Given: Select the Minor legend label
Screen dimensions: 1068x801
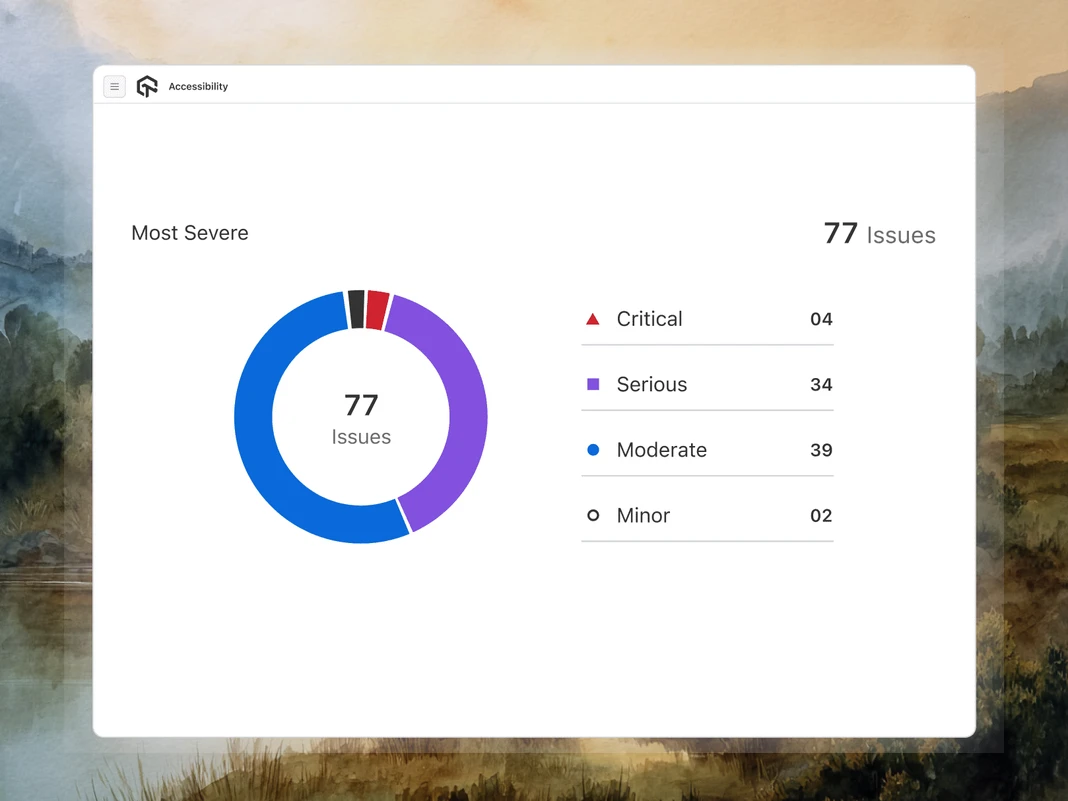Looking at the screenshot, I should (643, 515).
